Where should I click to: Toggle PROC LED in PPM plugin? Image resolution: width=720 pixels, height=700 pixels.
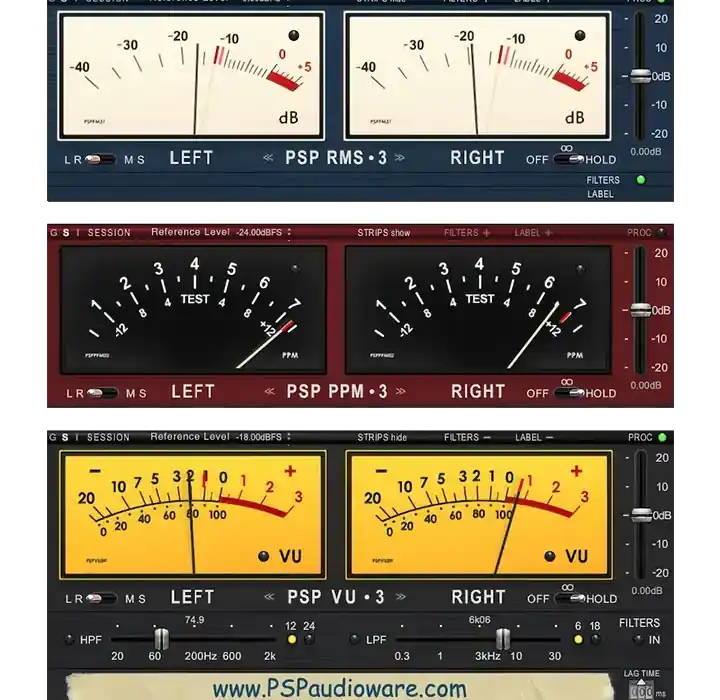pyautogui.click(x=662, y=233)
